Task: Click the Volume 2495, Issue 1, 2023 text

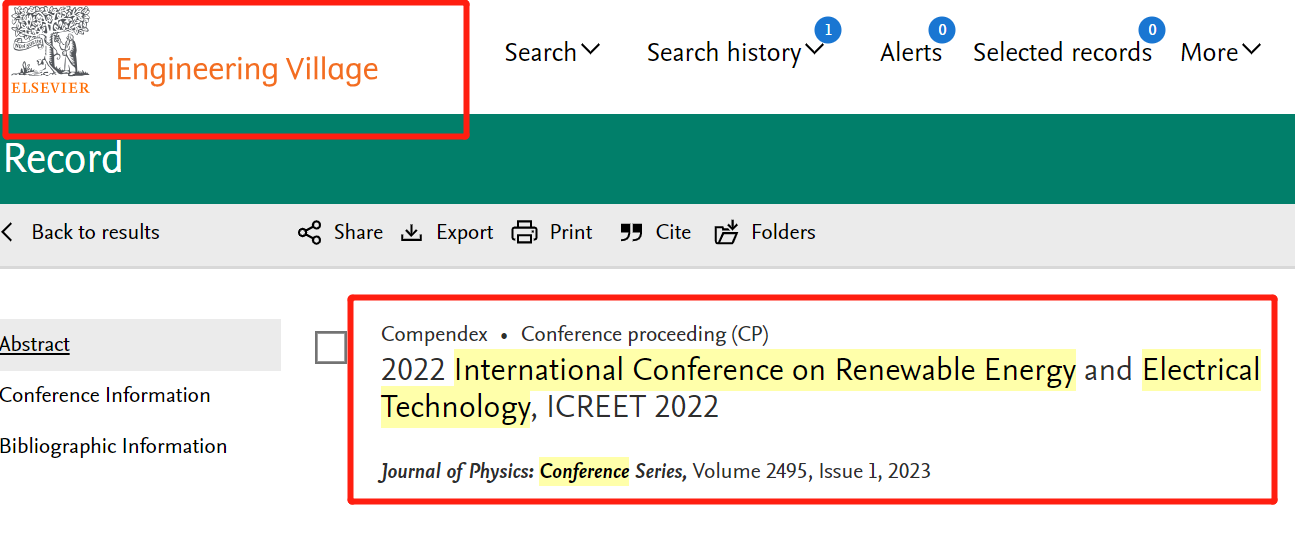Action: pyautogui.click(x=812, y=471)
